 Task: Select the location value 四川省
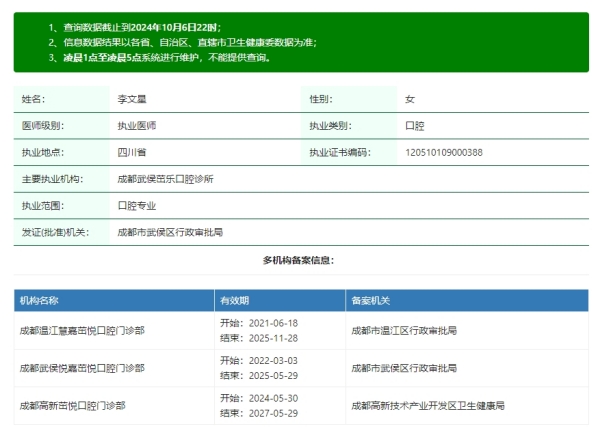pyautogui.click(x=132, y=152)
